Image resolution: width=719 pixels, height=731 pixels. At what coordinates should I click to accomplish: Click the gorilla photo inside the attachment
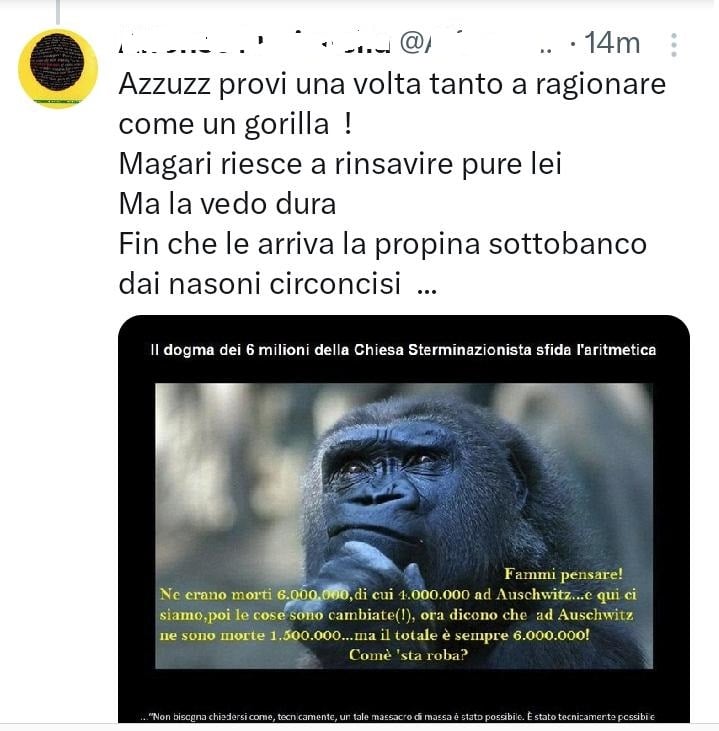(404, 526)
